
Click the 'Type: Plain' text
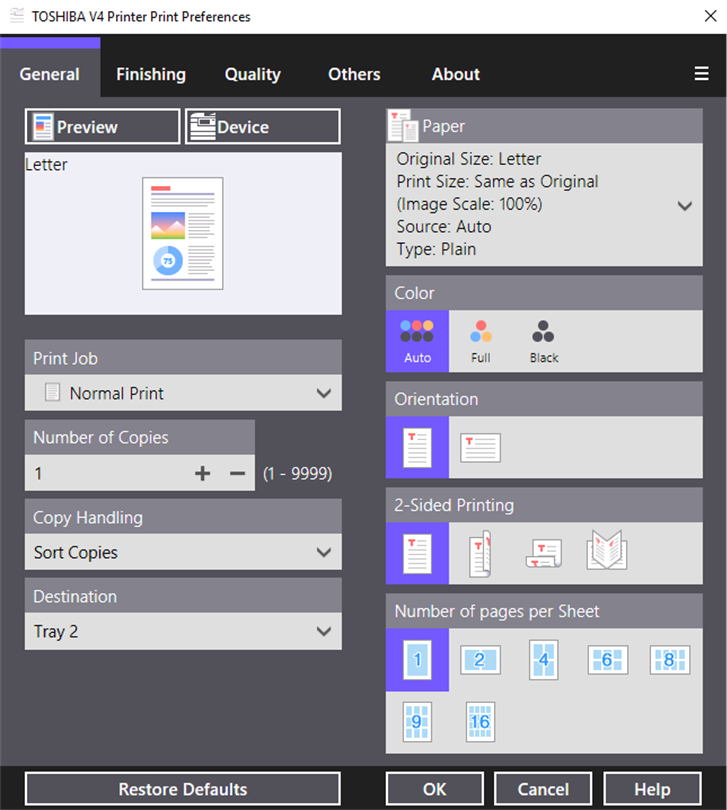coord(436,250)
